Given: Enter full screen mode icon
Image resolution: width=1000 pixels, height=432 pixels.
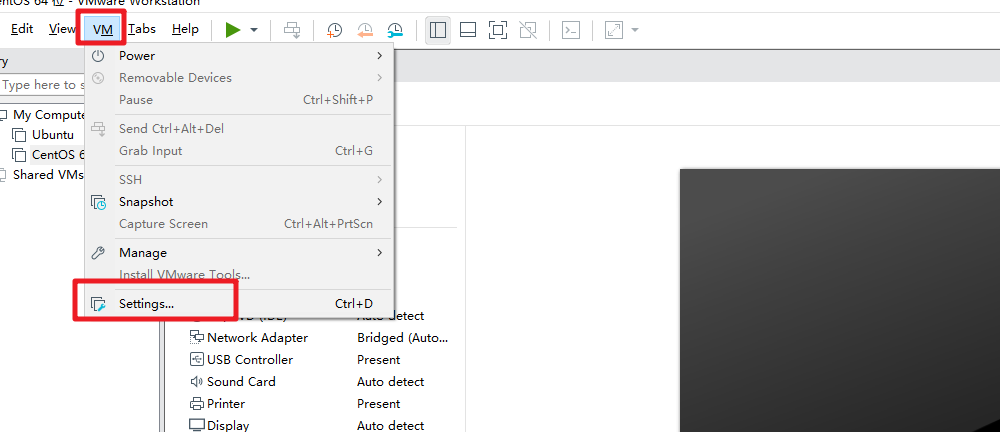Looking at the screenshot, I should pyautogui.click(x=497, y=30).
